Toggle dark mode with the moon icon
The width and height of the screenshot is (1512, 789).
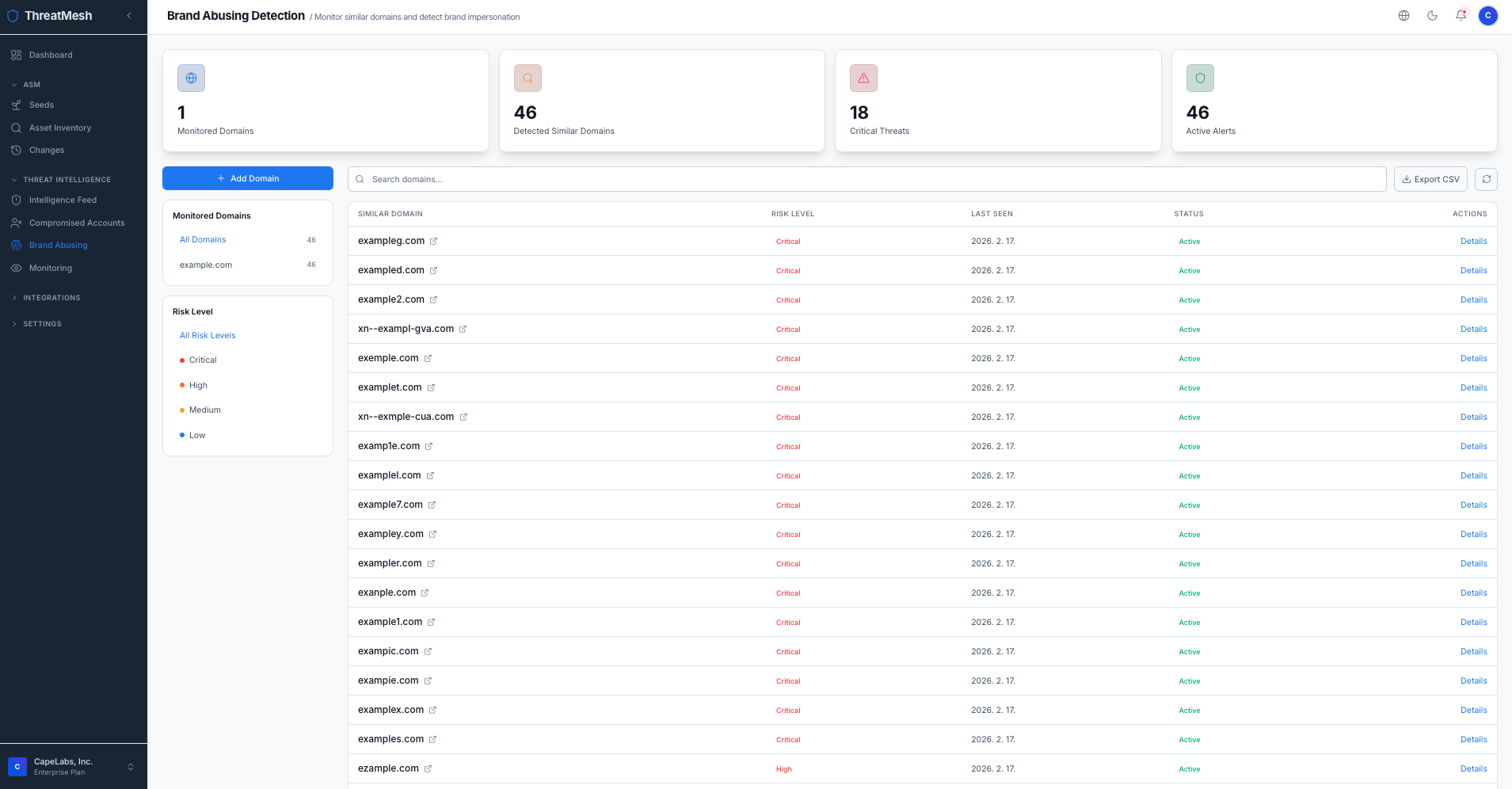1433,15
